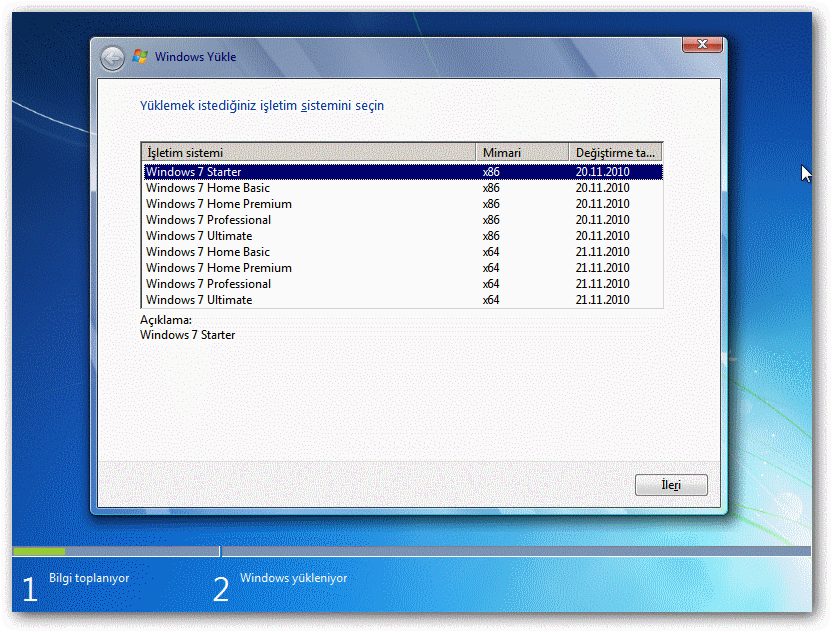Sort by İşletim sistemi column header
832x632 pixels.
click(308, 153)
